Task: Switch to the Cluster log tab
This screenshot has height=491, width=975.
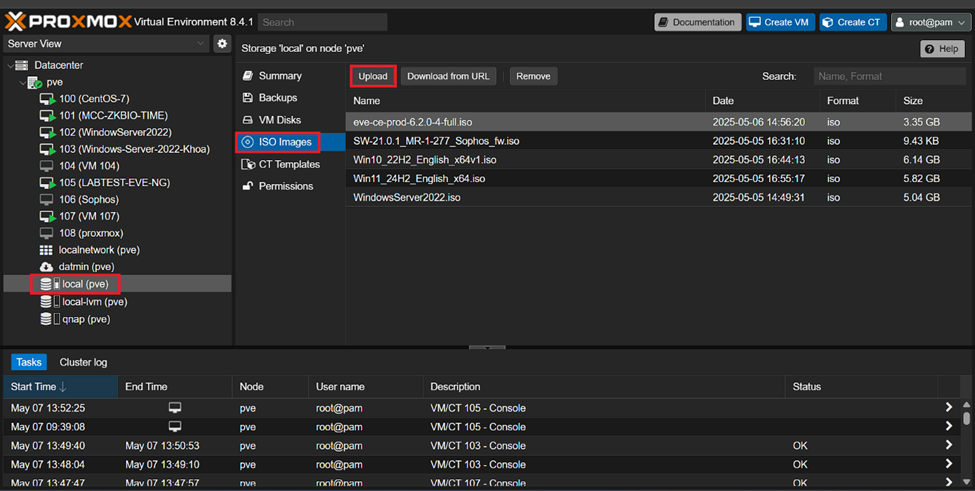Action: [x=83, y=362]
